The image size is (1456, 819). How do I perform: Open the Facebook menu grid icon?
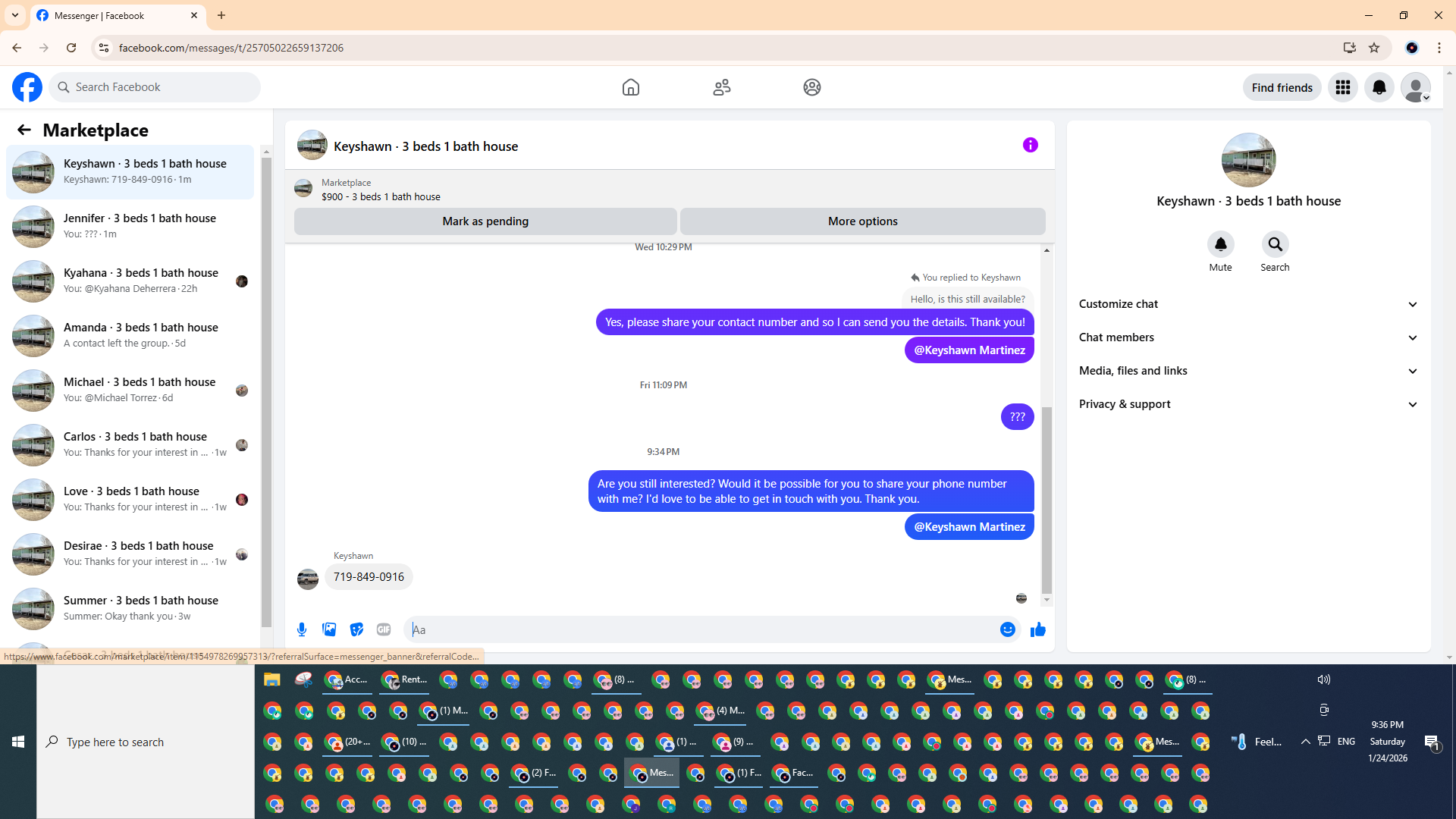[x=1343, y=87]
